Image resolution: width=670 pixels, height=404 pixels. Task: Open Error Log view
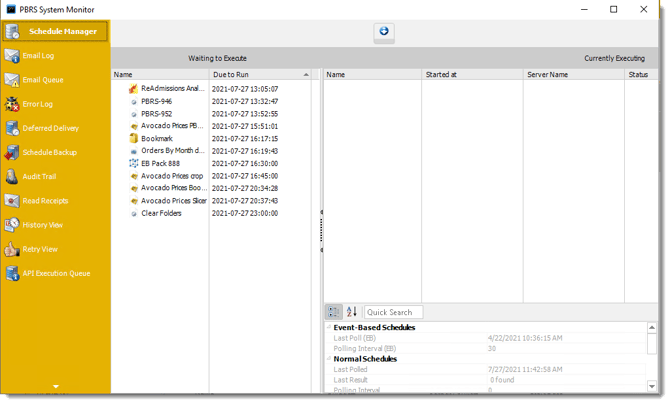point(38,104)
